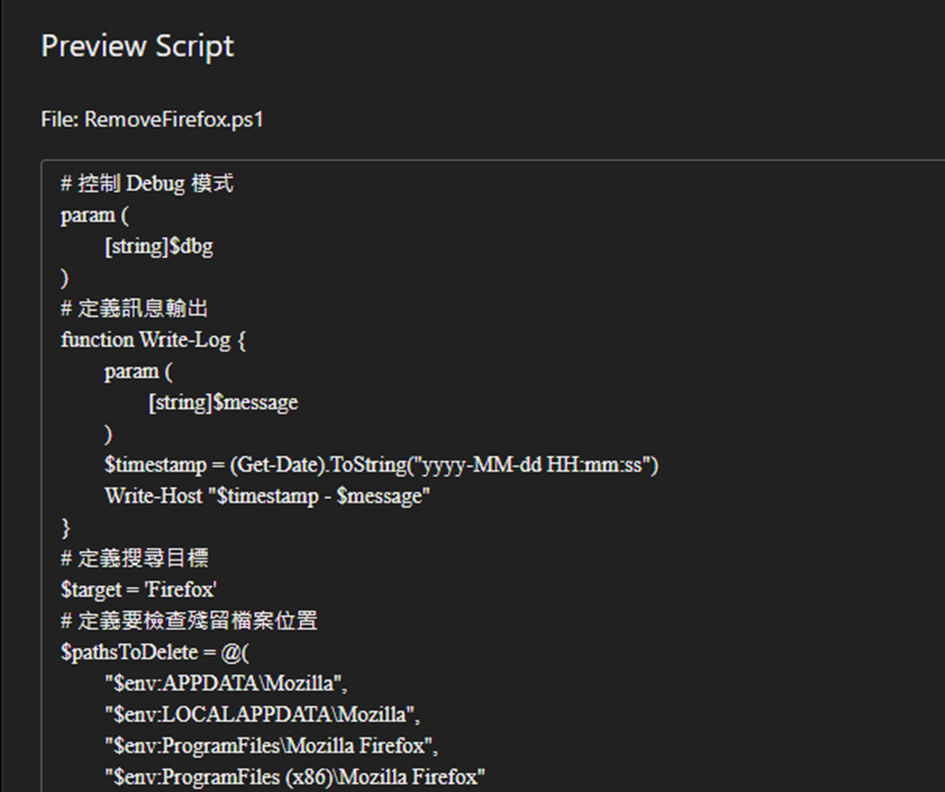This screenshot has width=945, height=792.
Task: Click the function Write-Log declaration line
Action: pyautogui.click(x=153, y=340)
